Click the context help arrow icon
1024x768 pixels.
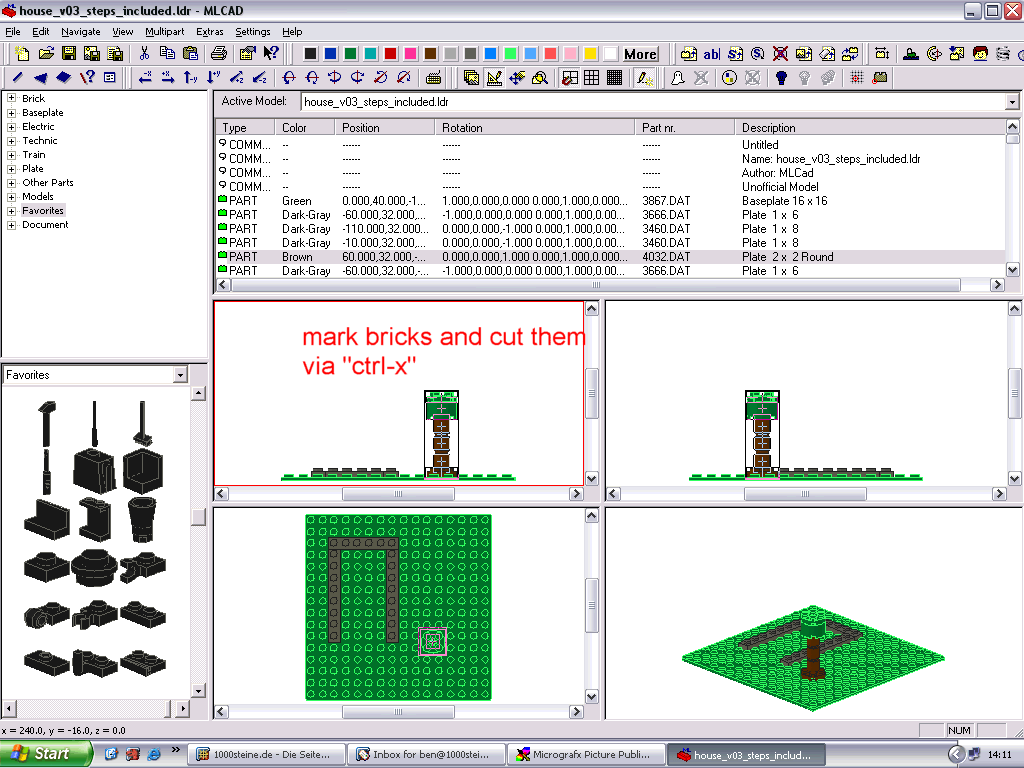pos(271,54)
